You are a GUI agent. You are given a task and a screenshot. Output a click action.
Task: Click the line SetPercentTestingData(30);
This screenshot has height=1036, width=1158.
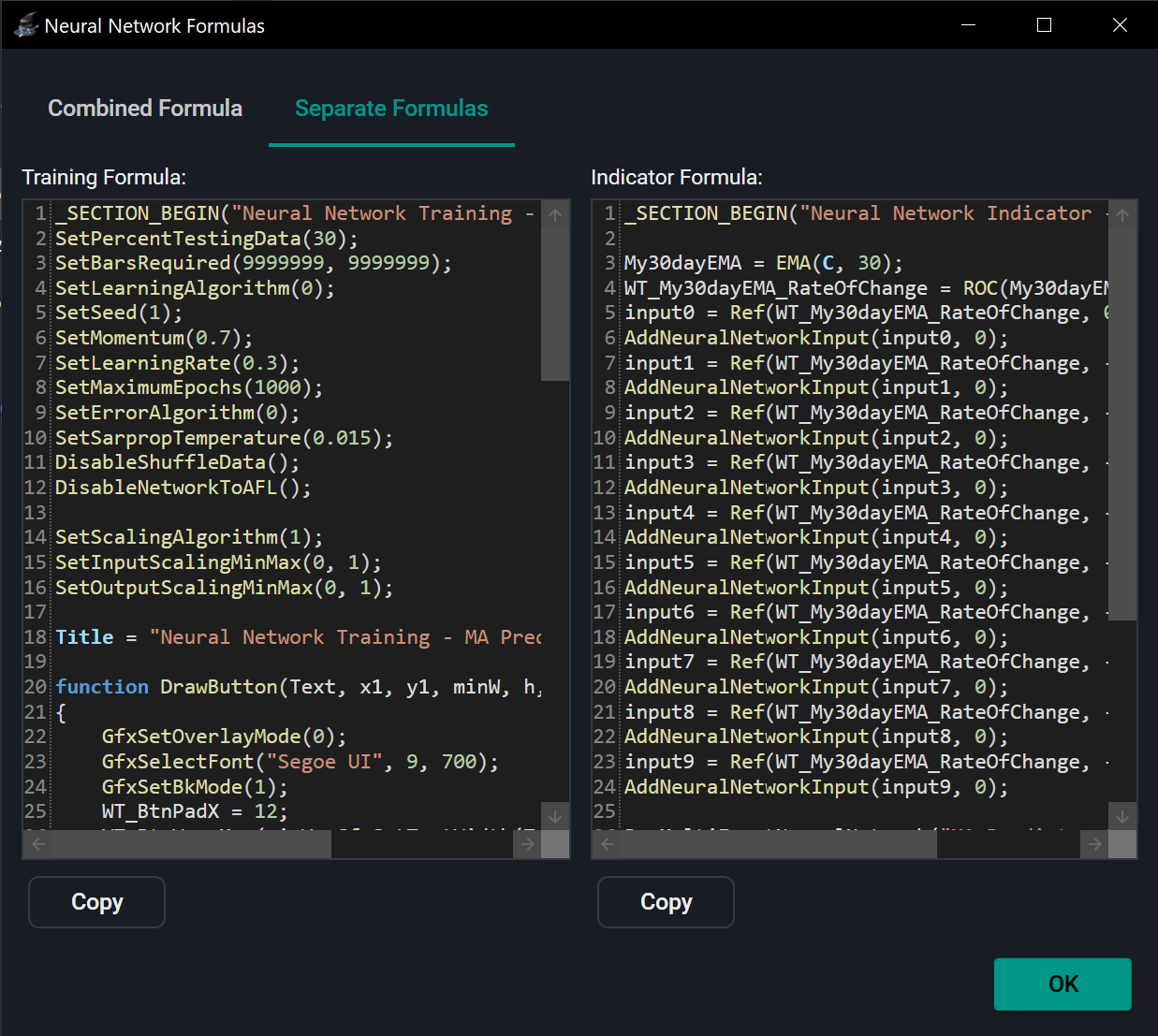207,239
